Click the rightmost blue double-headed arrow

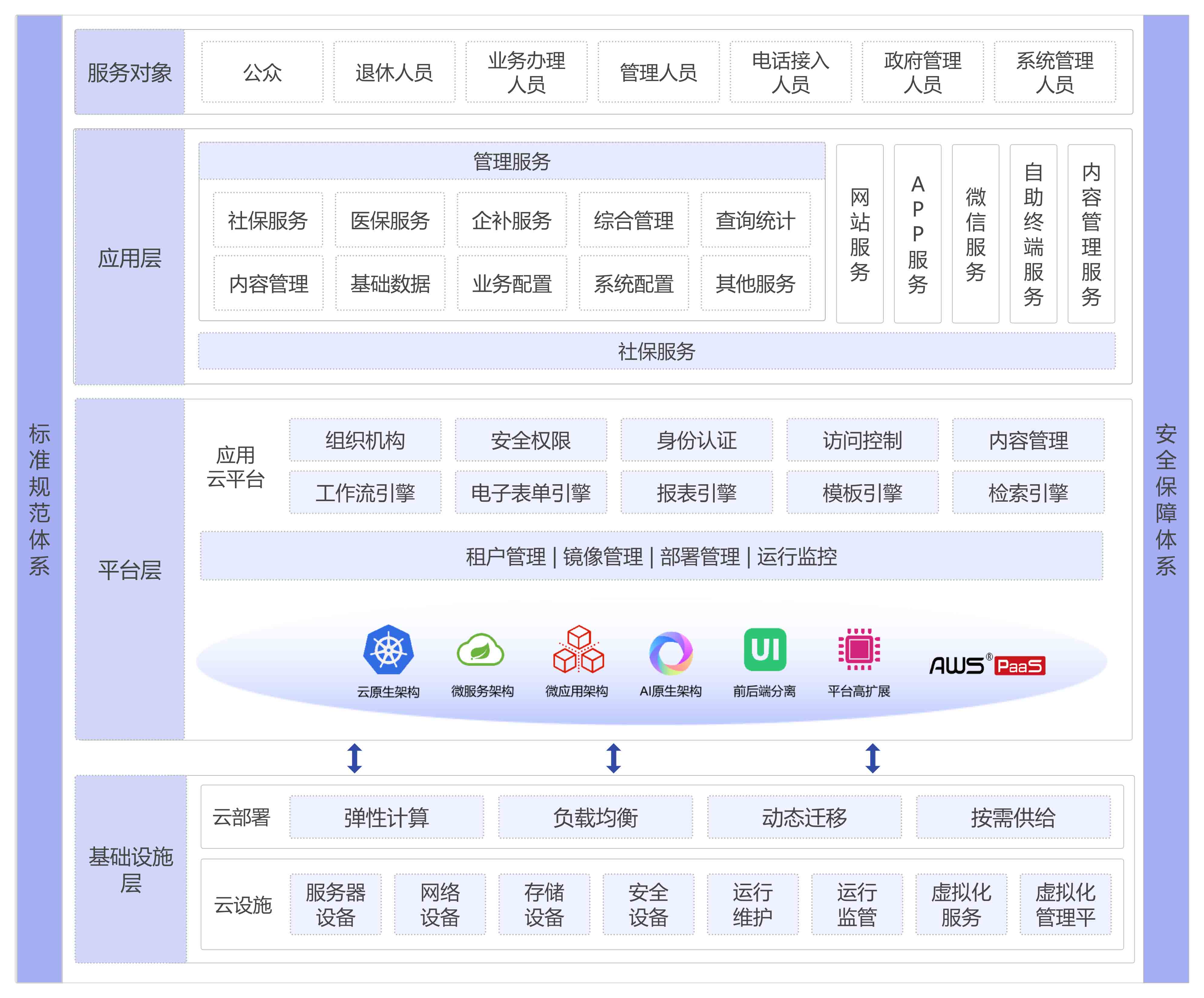(873, 758)
